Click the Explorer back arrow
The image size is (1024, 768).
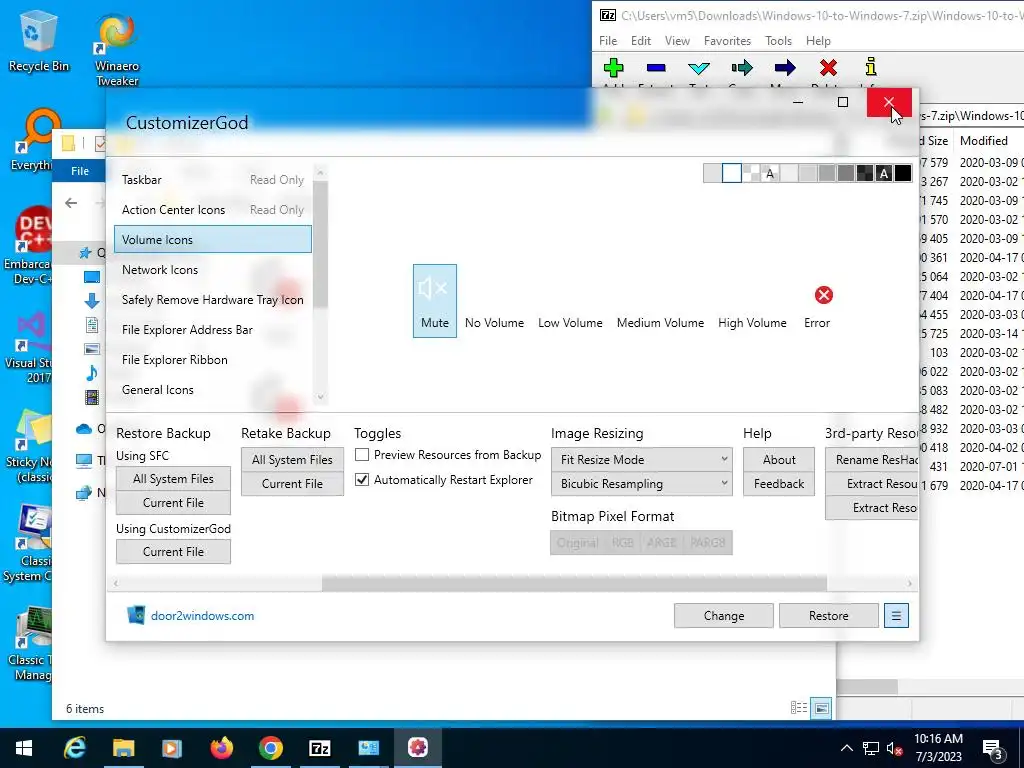click(71, 203)
